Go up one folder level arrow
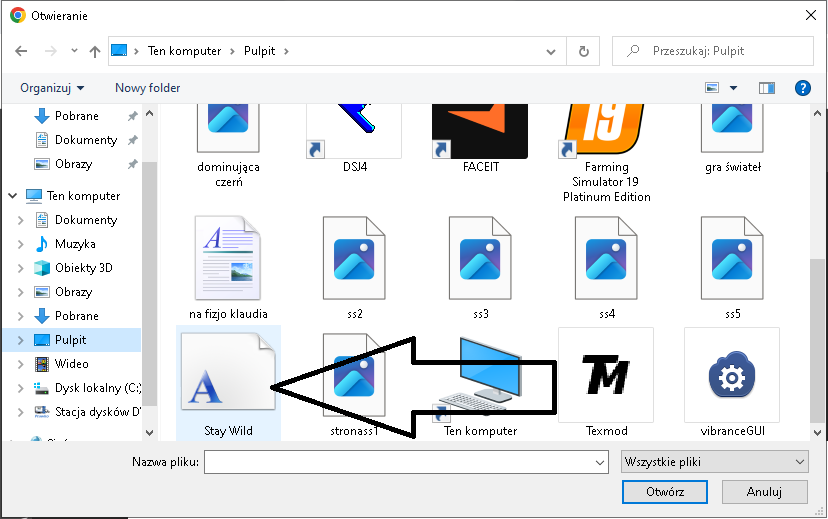Viewport: 828px width, 519px height. [95, 51]
